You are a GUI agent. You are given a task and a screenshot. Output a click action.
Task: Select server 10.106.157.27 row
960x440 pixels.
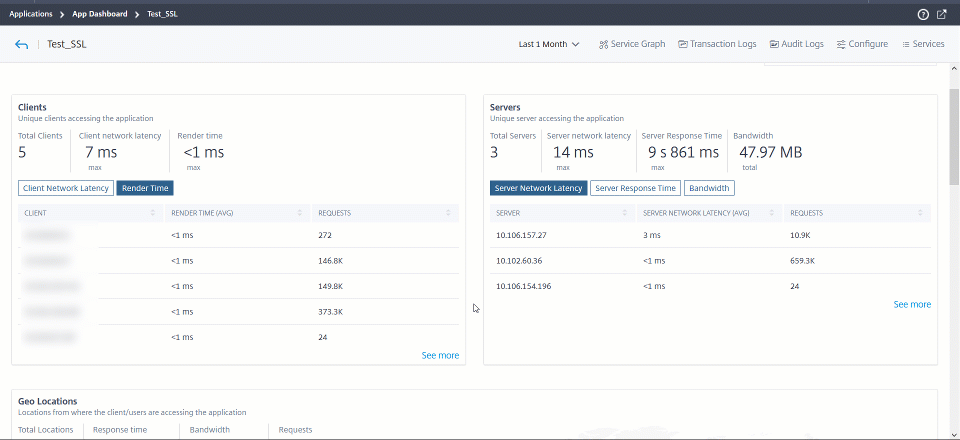point(710,235)
